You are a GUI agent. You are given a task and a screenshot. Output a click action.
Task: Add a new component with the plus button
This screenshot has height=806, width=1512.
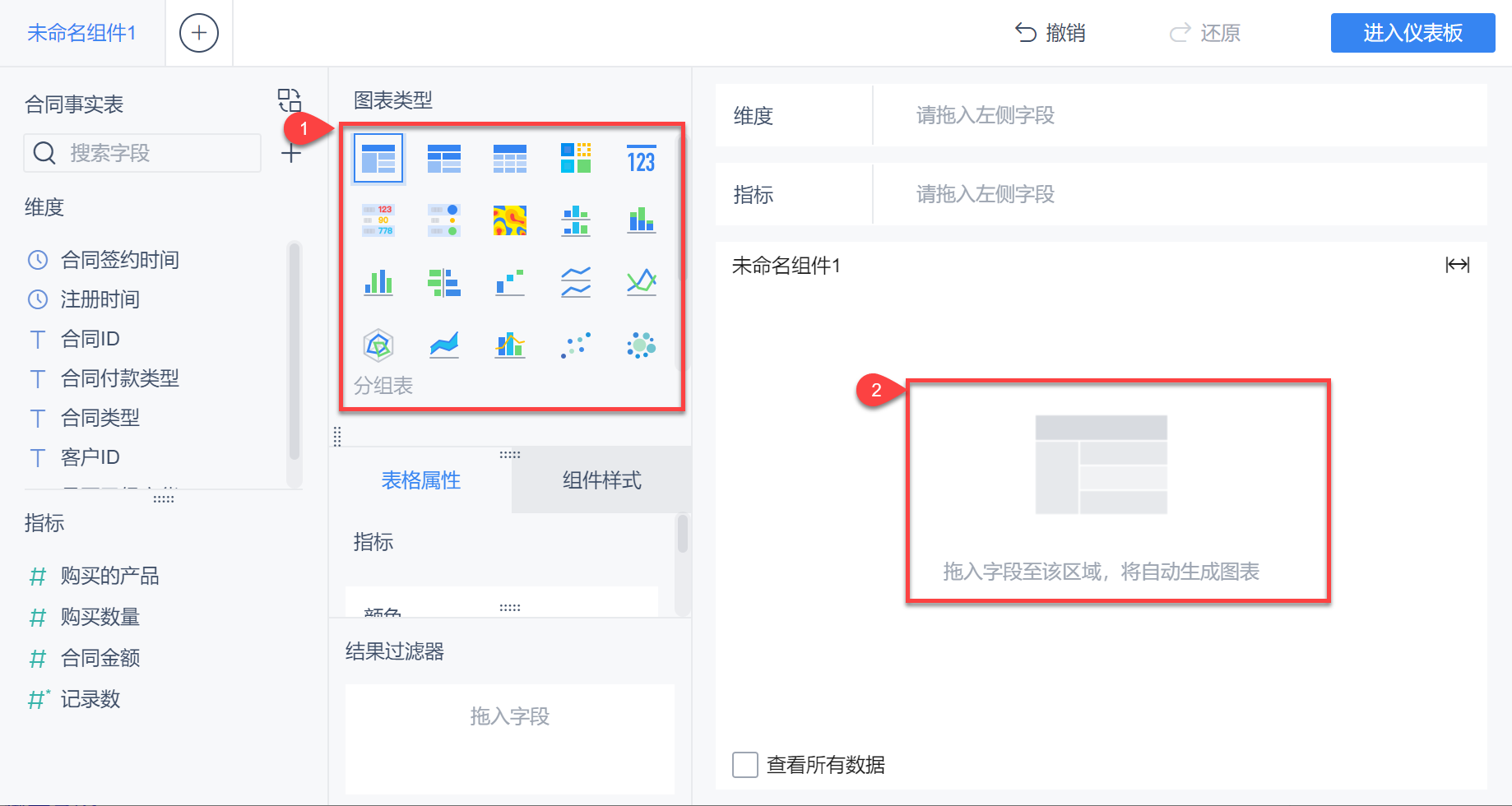(x=199, y=33)
